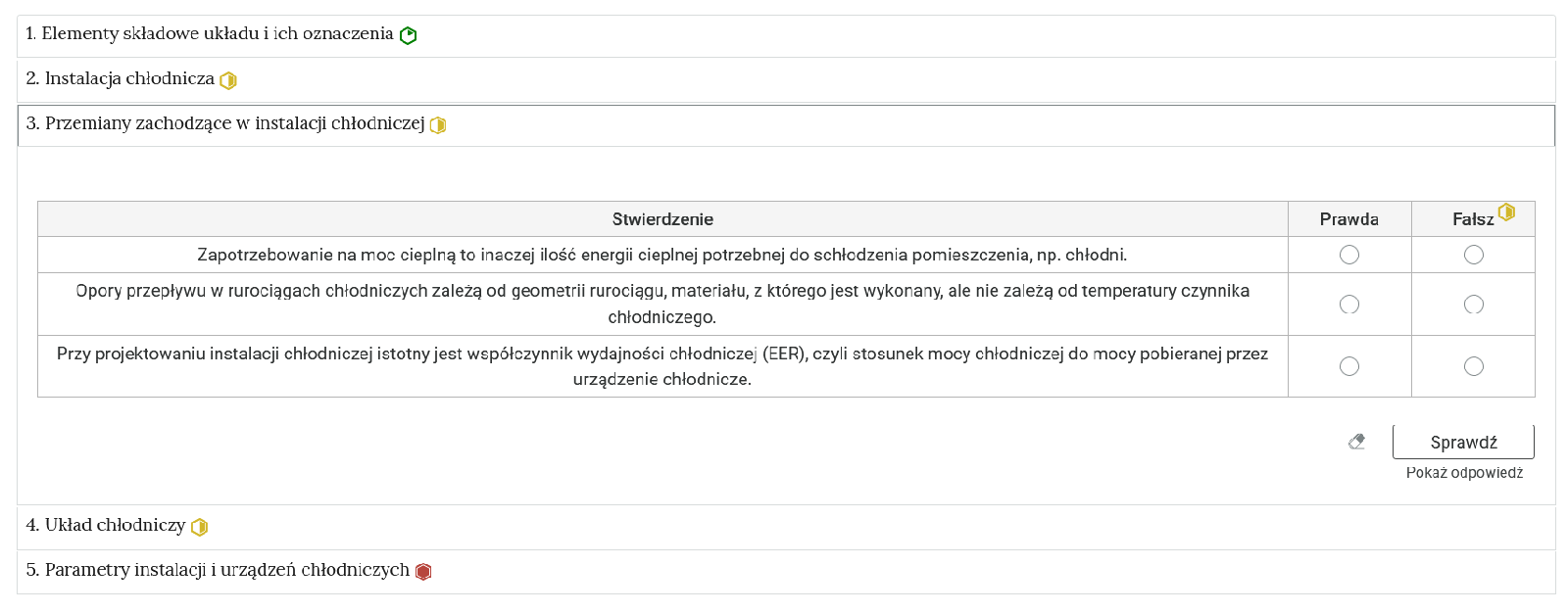Click yellow hexagon icon next to Fałsz header
This screenshot has height=613, width=1568.
1506,212
